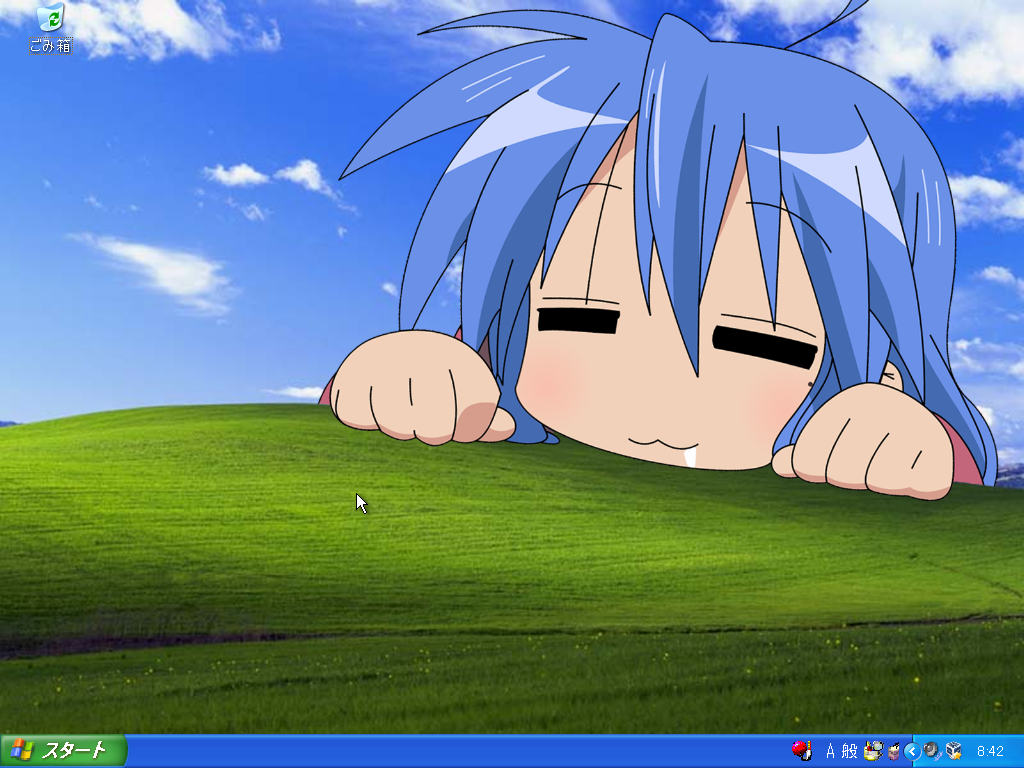
Task: Click the character's closed right eye
Action: click(765, 345)
